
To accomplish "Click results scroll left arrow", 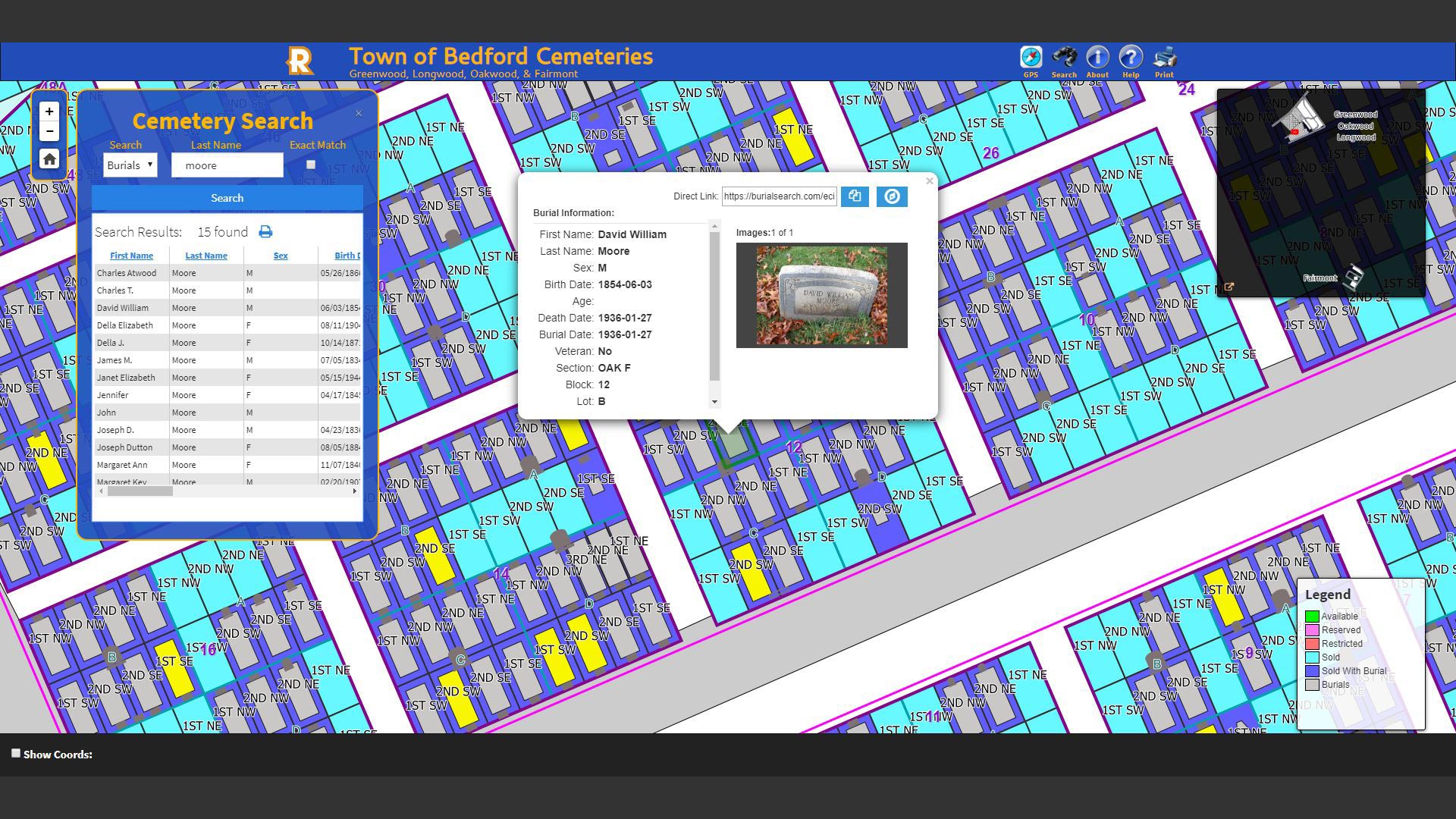I will (x=101, y=491).
